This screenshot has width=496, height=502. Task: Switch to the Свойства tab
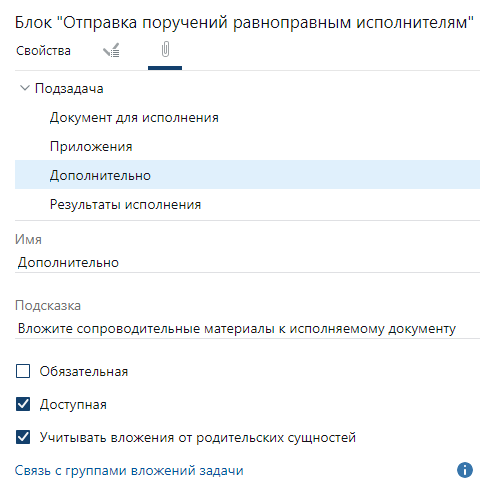43,51
